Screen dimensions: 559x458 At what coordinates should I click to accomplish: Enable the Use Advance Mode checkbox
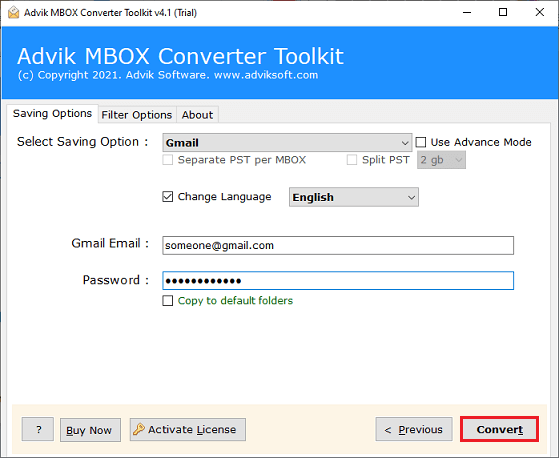point(421,142)
